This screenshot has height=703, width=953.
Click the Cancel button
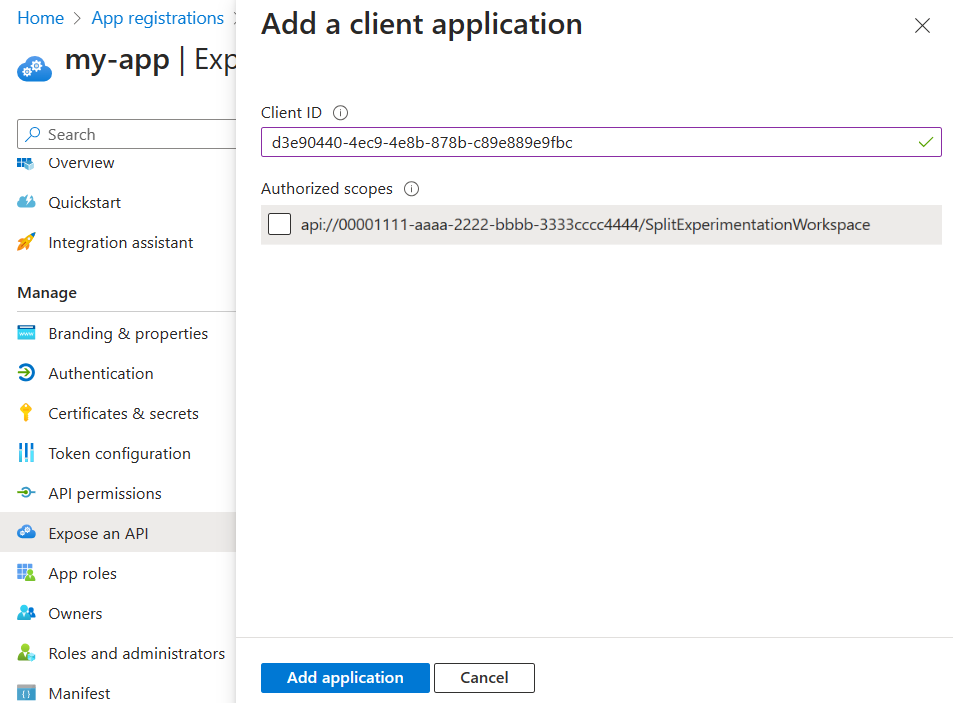pos(484,677)
